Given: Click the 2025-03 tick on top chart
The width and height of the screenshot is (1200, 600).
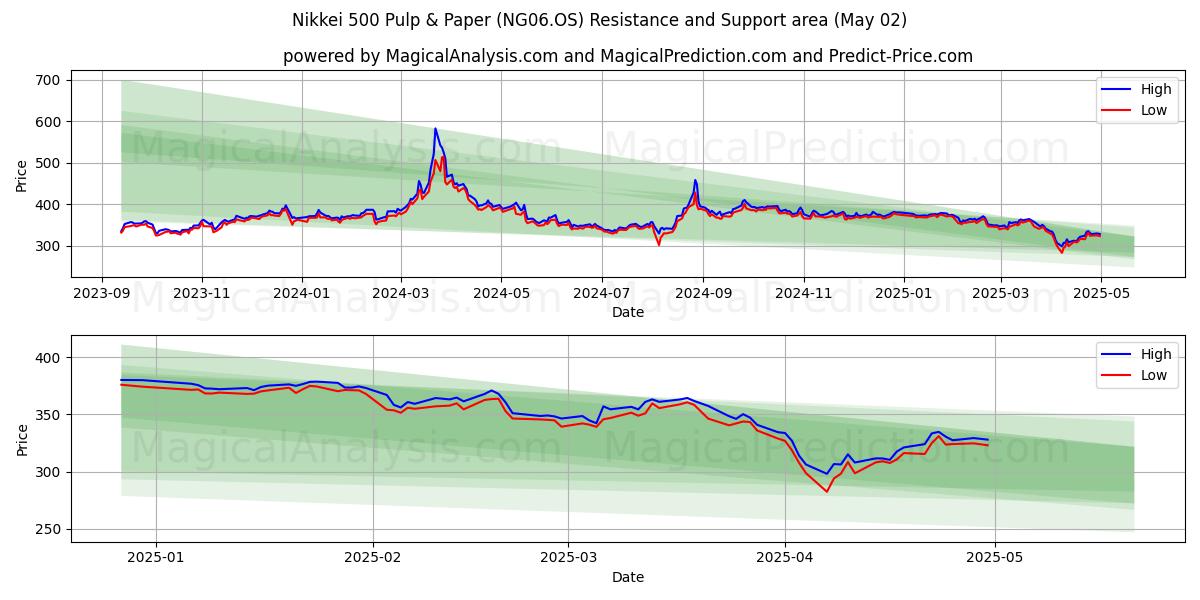Looking at the screenshot, I should tap(1000, 293).
